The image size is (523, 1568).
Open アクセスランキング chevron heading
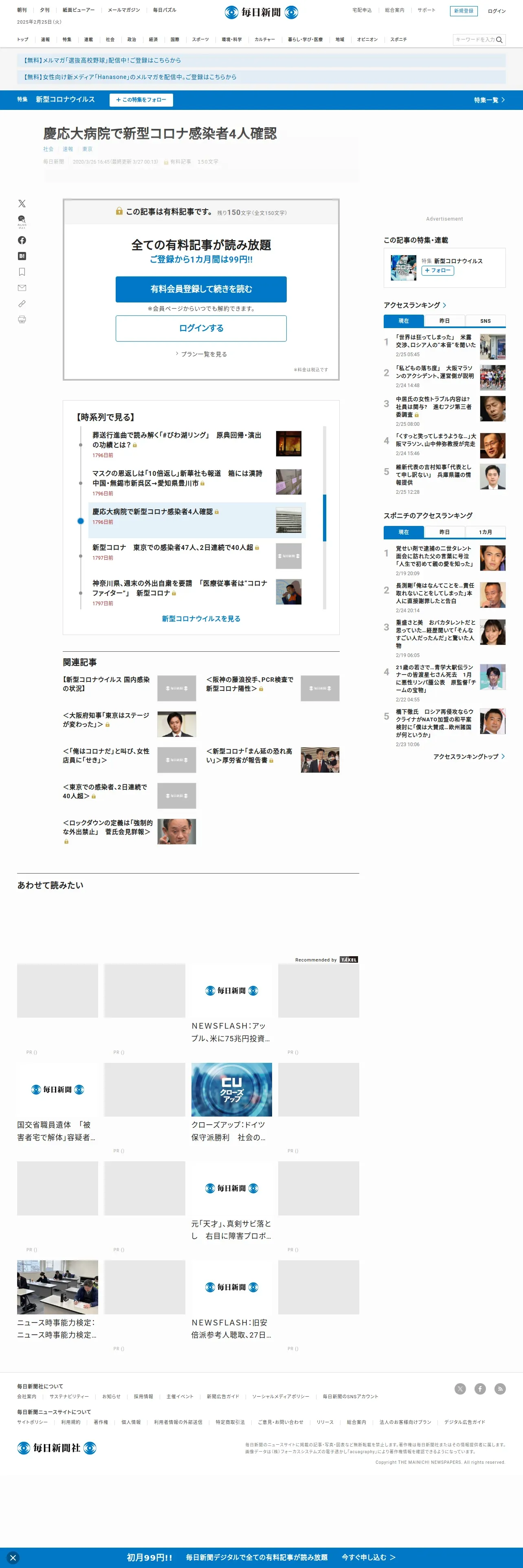[415, 305]
